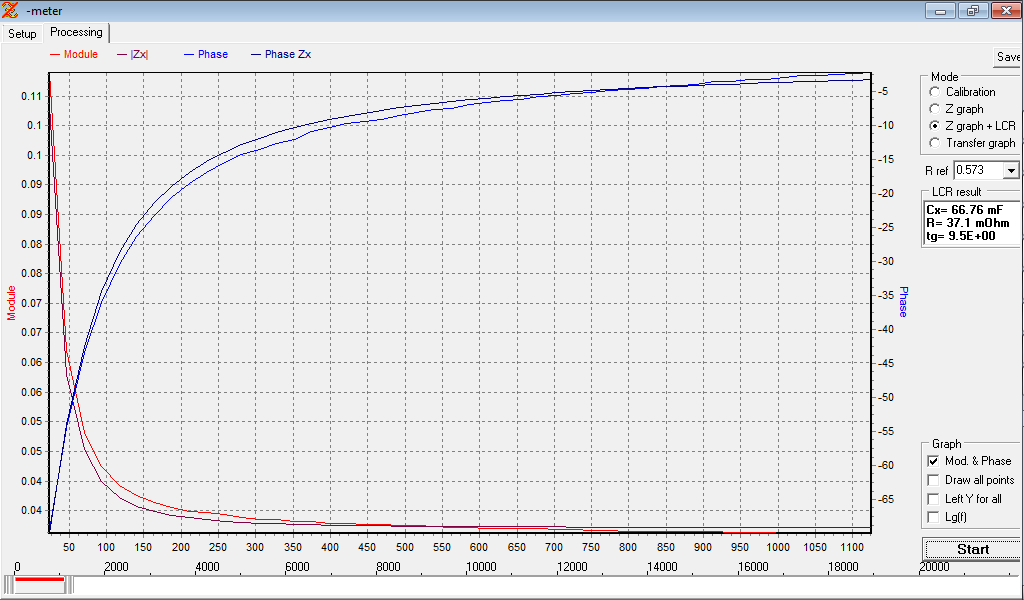Choose Z graph + LCR mode
Screen dimensions: 1024x600
(935, 126)
